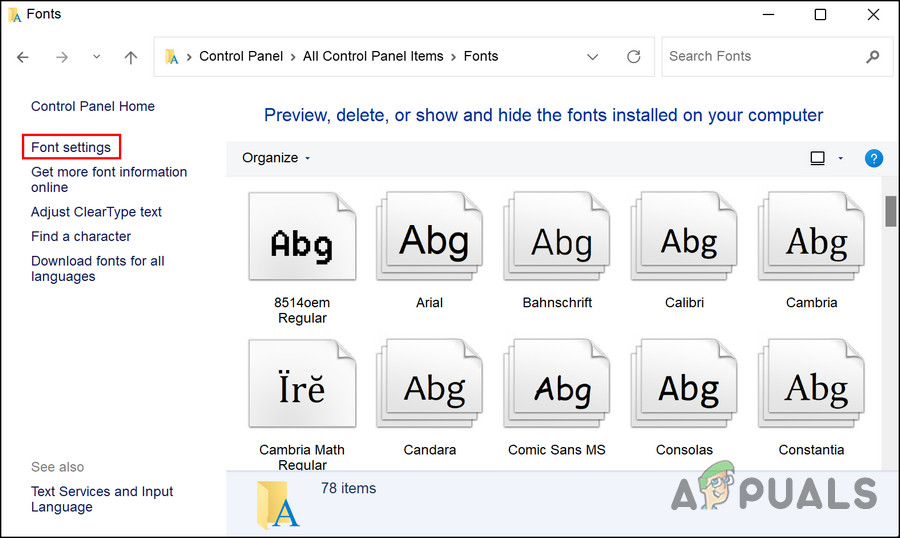Click the chevron after All Control Panel Items
Image resolution: width=900 pixels, height=538 pixels.
pos(453,57)
